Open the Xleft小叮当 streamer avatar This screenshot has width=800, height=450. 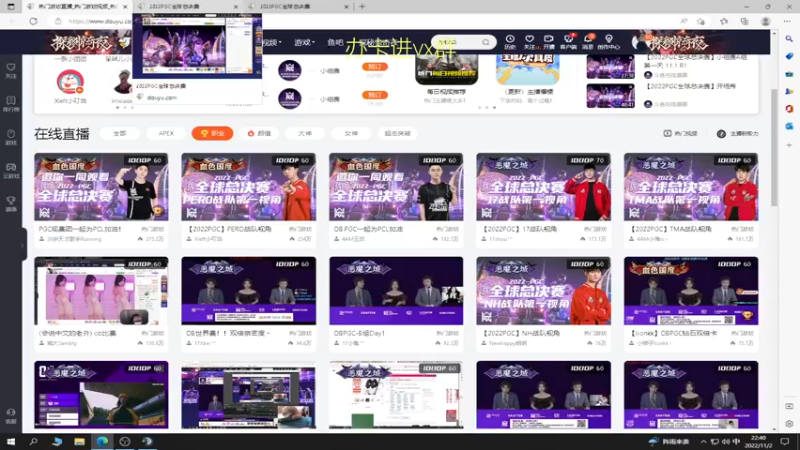coord(70,82)
